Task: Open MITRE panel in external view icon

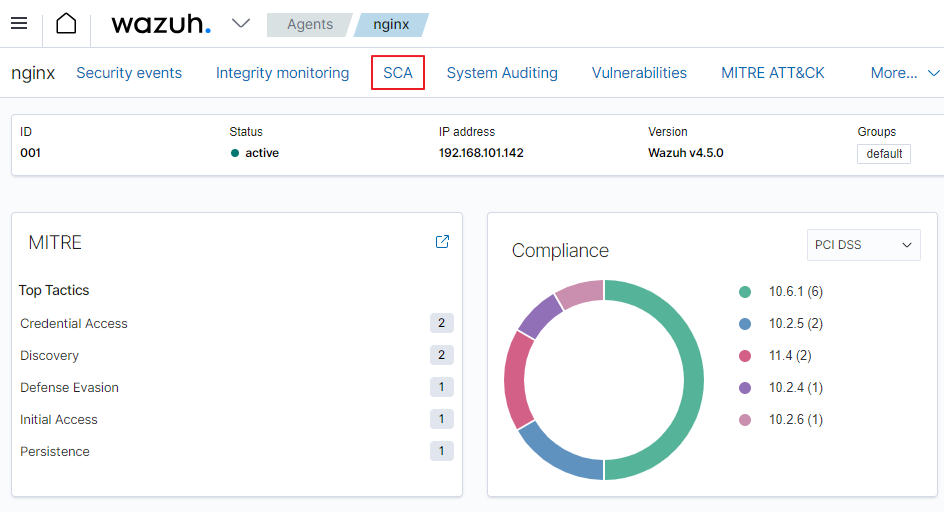Action: [442, 242]
